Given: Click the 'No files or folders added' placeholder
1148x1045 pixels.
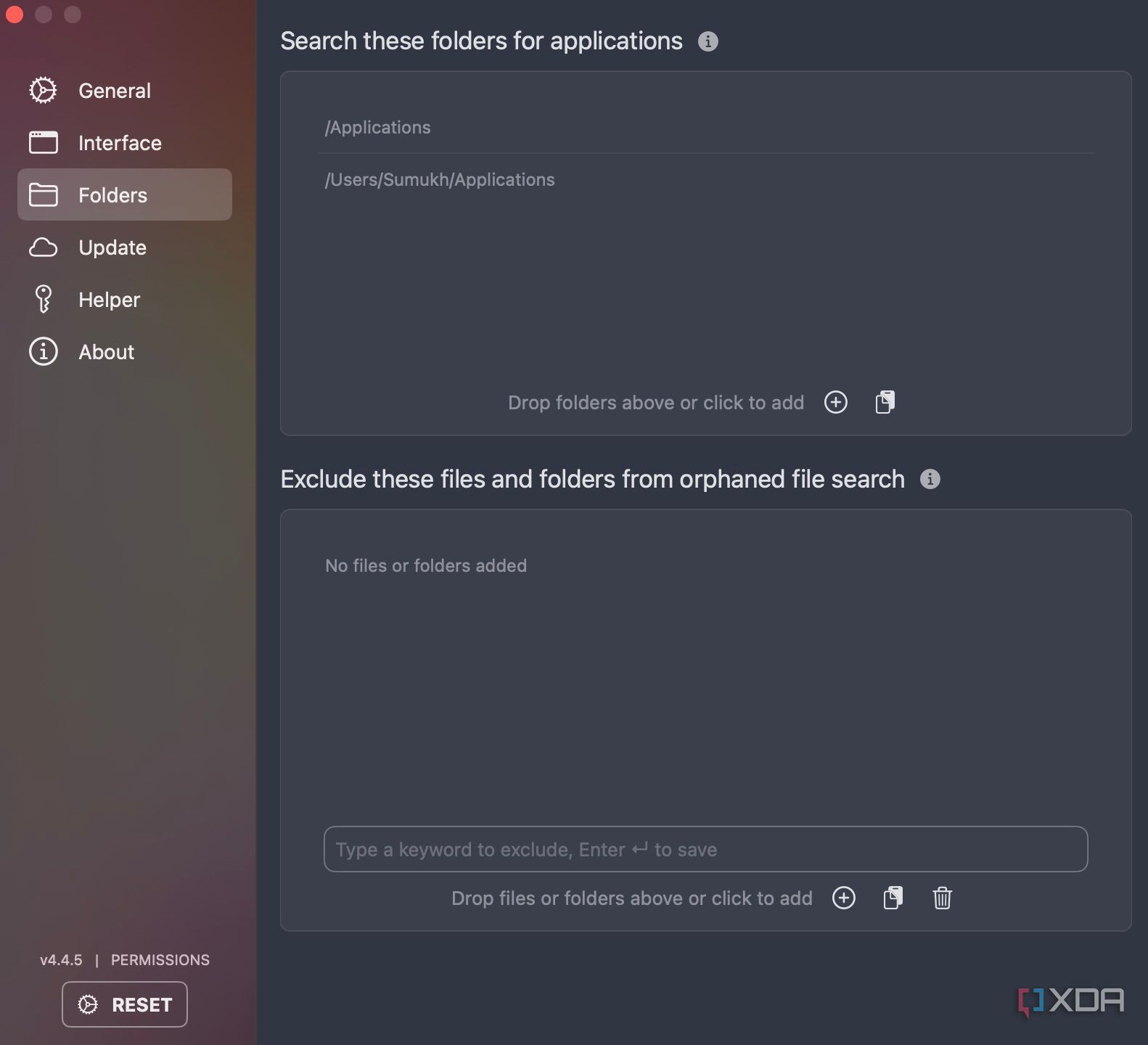Looking at the screenshot, I should pos(426,565).
